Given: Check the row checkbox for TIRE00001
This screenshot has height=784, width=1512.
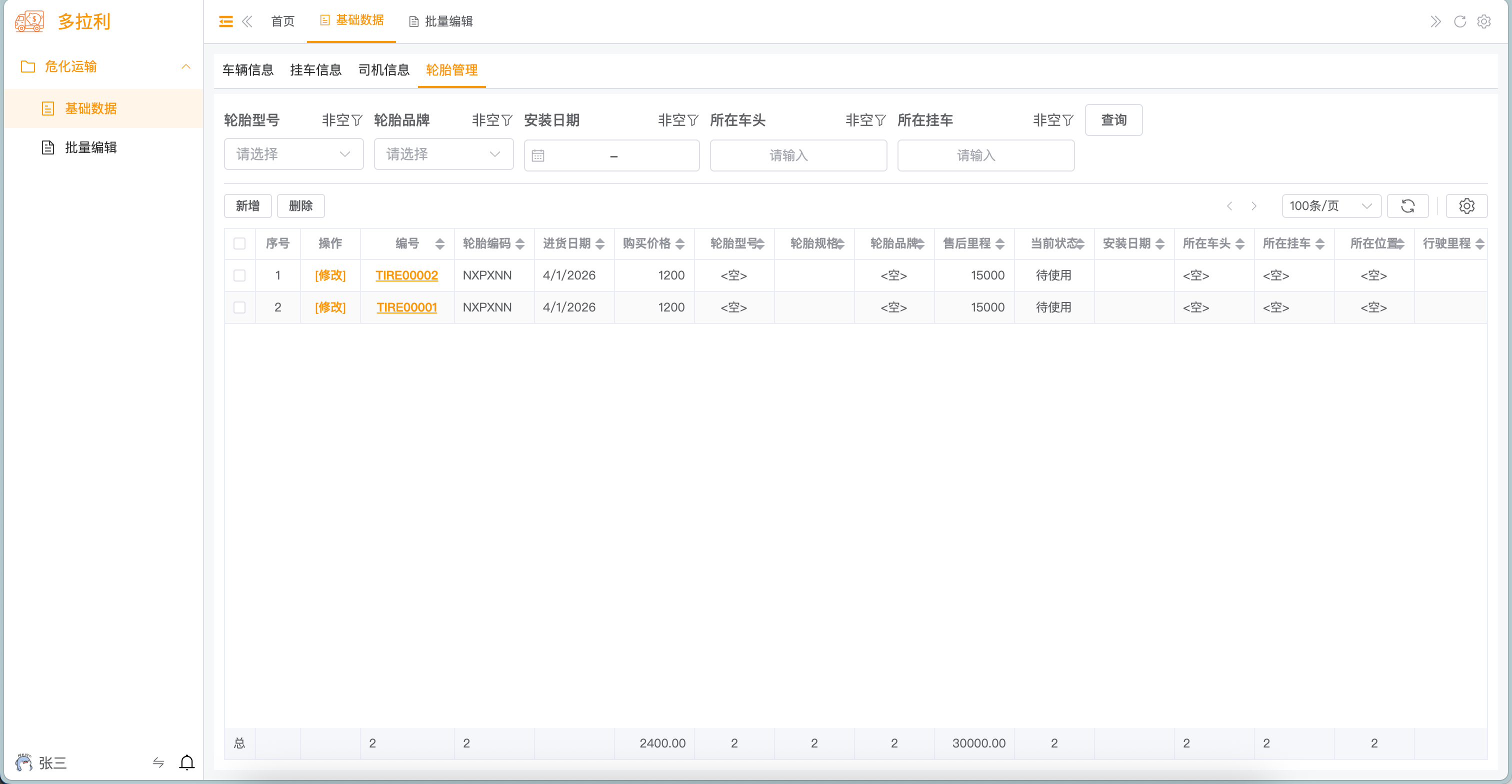Looking at the screenshot, I should (x=239, y=307).
